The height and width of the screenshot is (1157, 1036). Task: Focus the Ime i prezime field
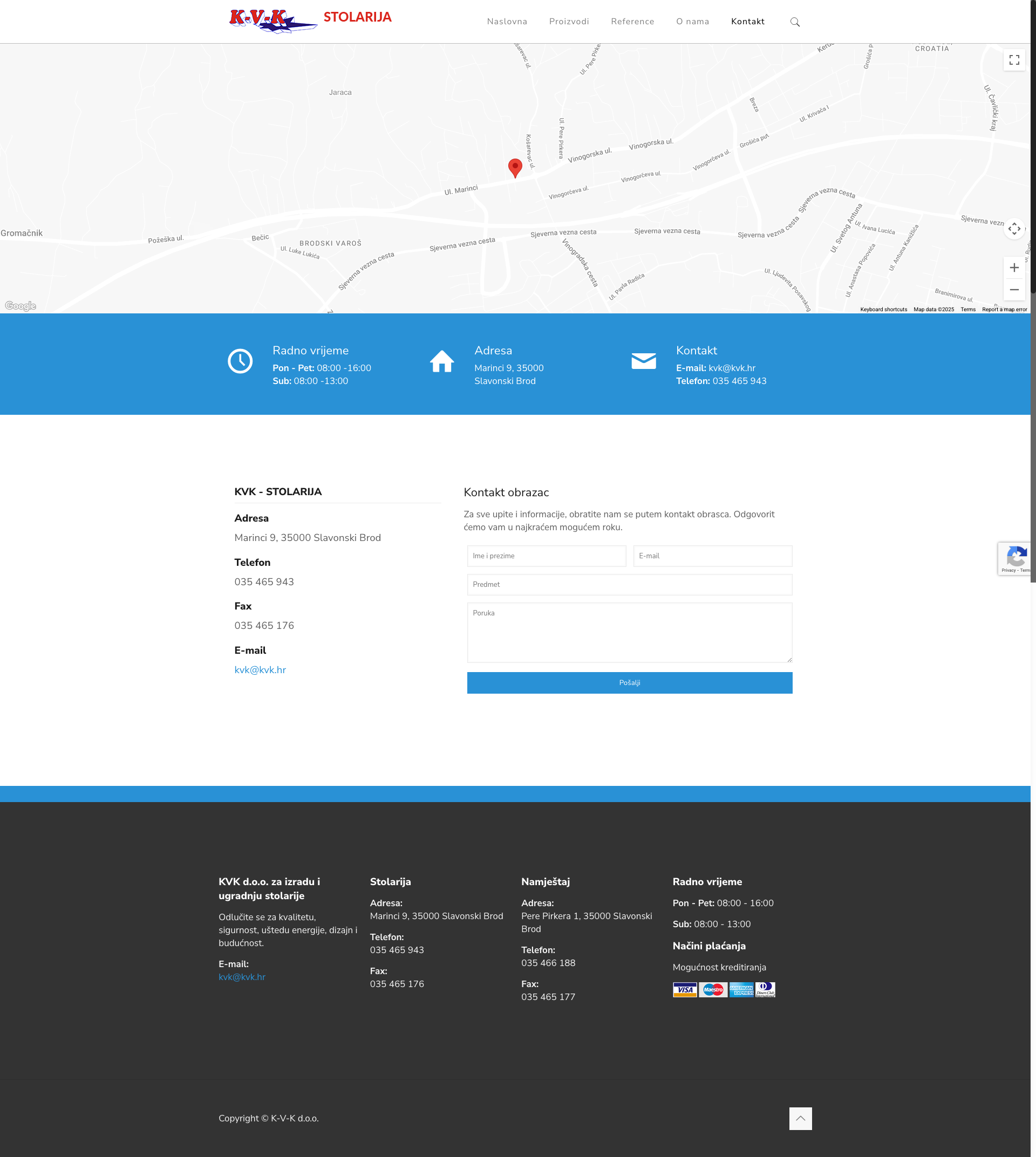546,556
